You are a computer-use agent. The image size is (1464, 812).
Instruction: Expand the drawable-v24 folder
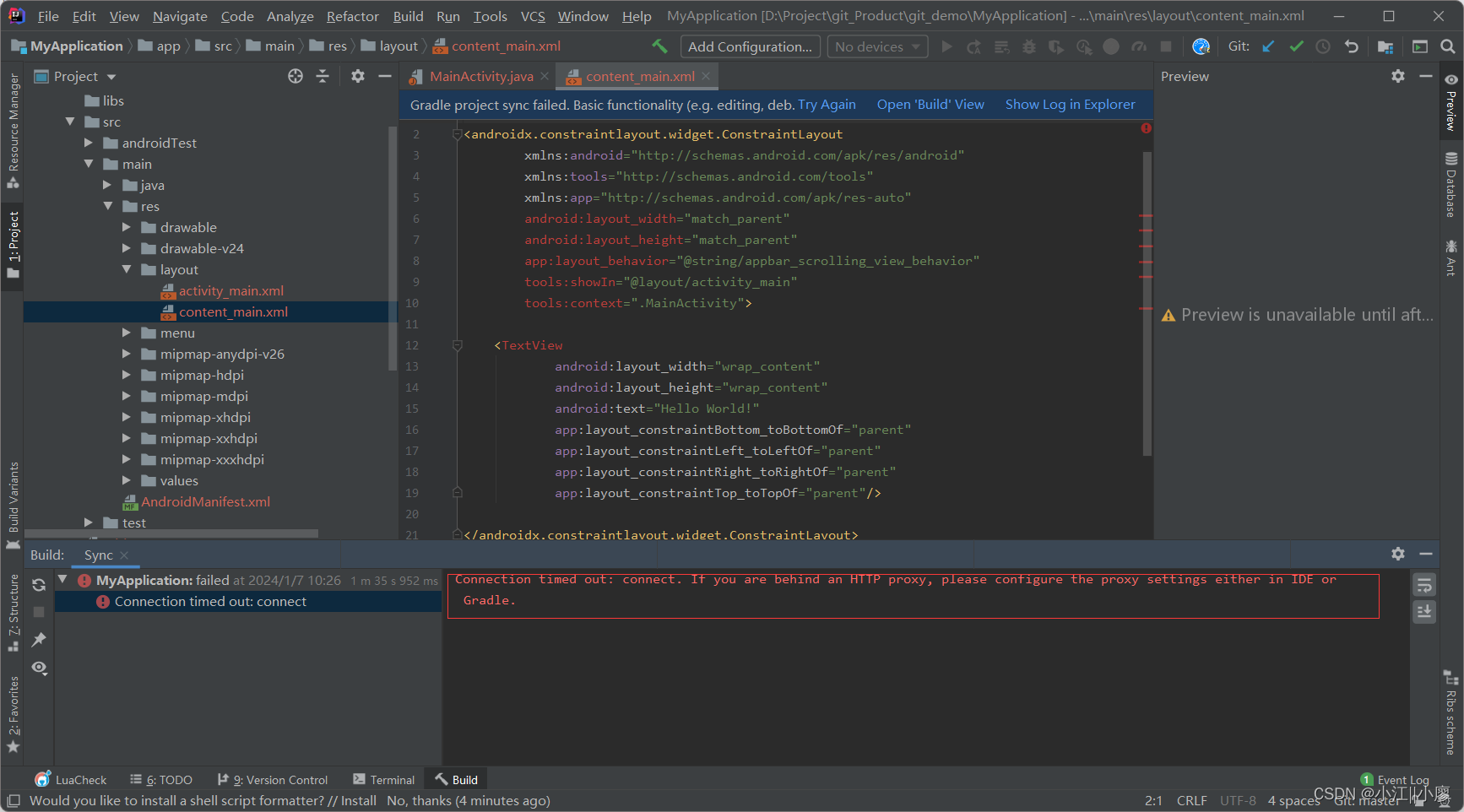[127, 248]
